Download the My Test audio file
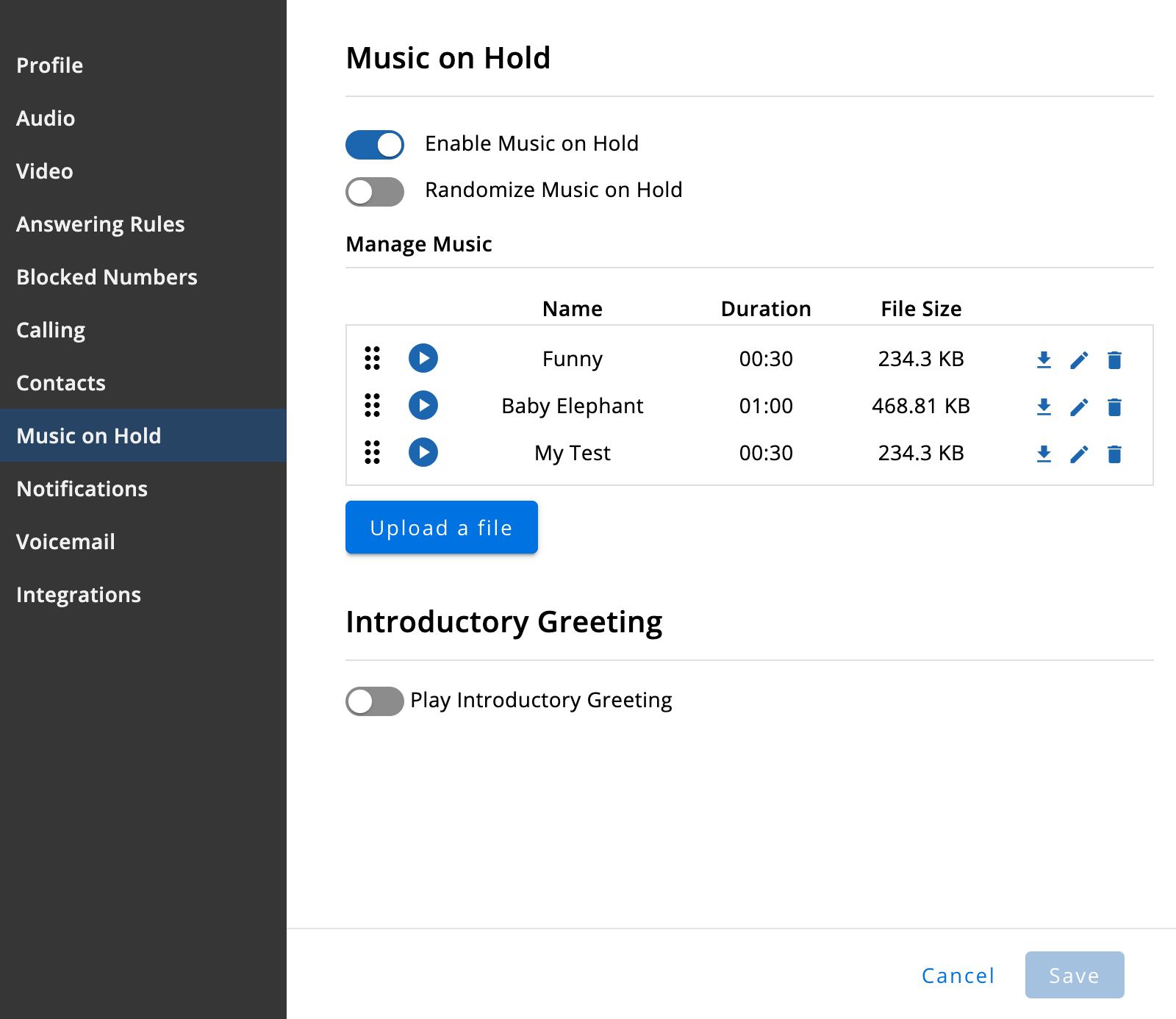Screen dimensions: 1176x1019 1044,454
